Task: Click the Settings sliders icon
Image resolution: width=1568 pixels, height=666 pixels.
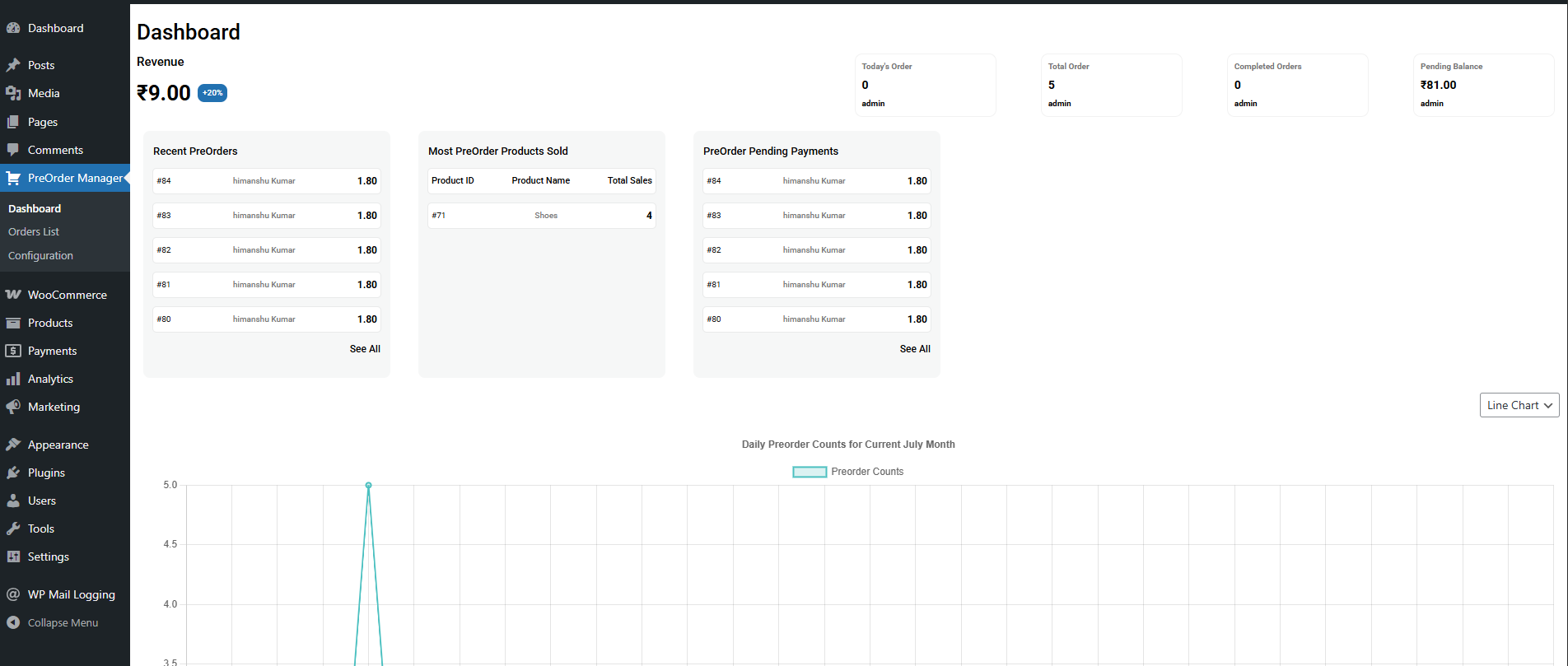Action: coord(13,557)
